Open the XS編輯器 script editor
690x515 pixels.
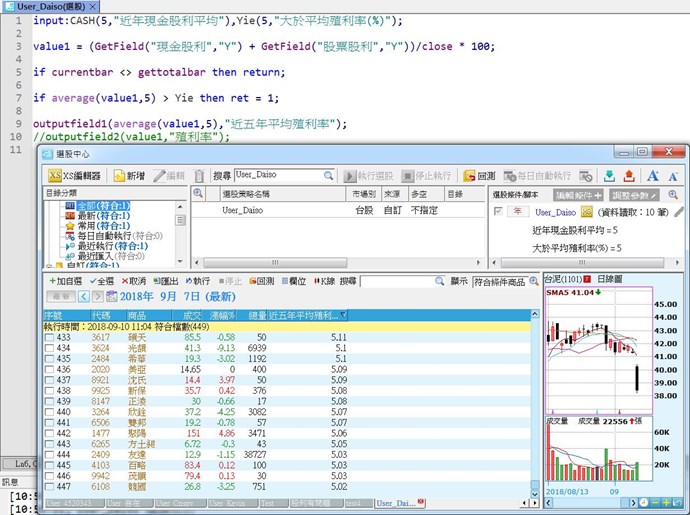point(75,175)
